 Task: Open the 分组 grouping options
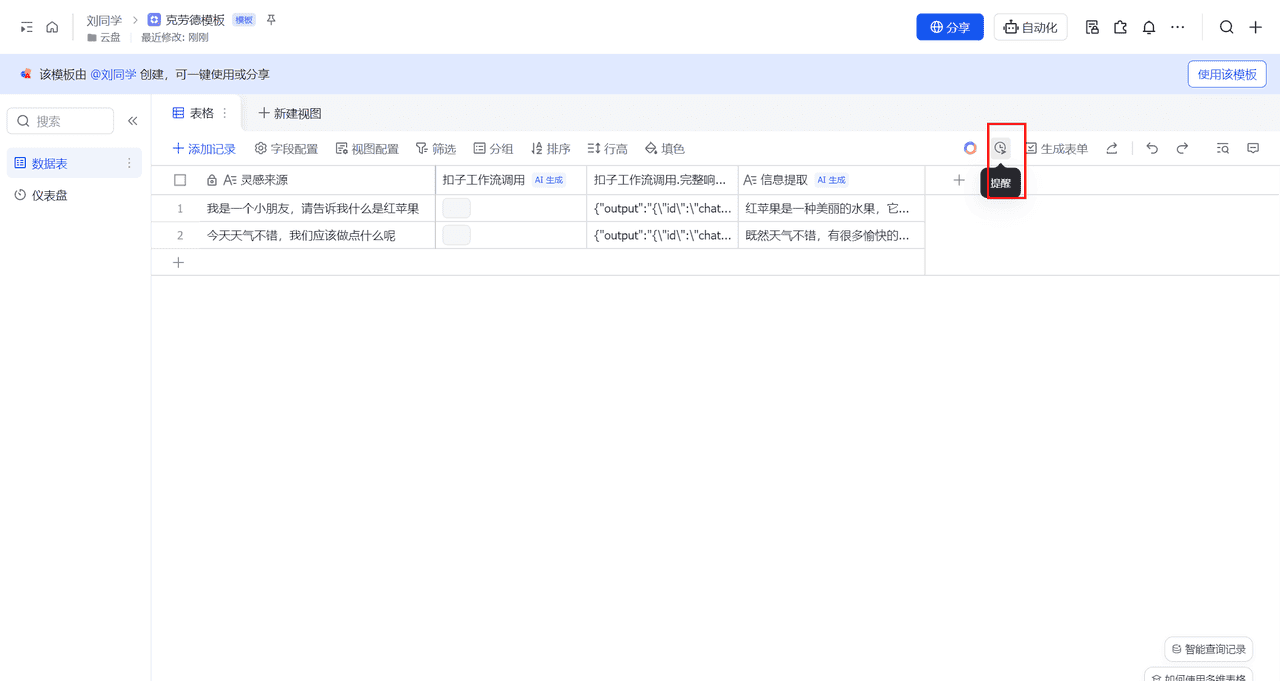[493, 148]
